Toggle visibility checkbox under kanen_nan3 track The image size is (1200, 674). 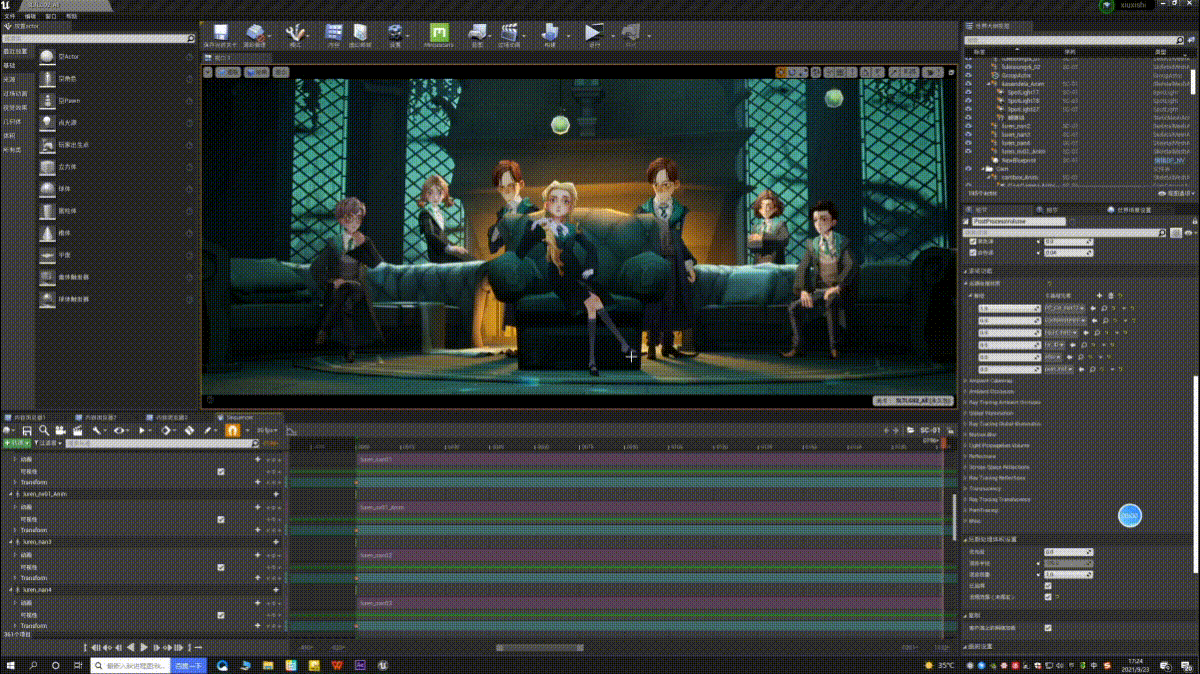click(221, 567)
